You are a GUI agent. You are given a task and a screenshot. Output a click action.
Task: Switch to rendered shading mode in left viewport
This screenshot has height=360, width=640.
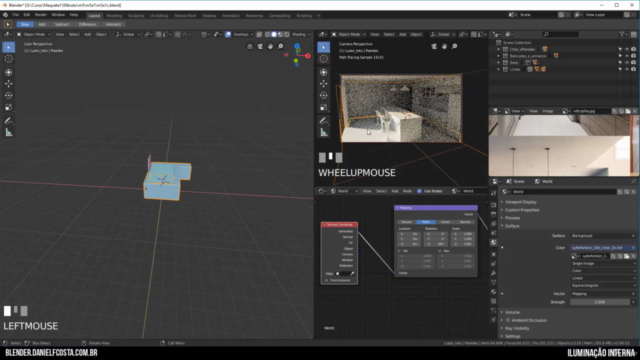point(287,34)
